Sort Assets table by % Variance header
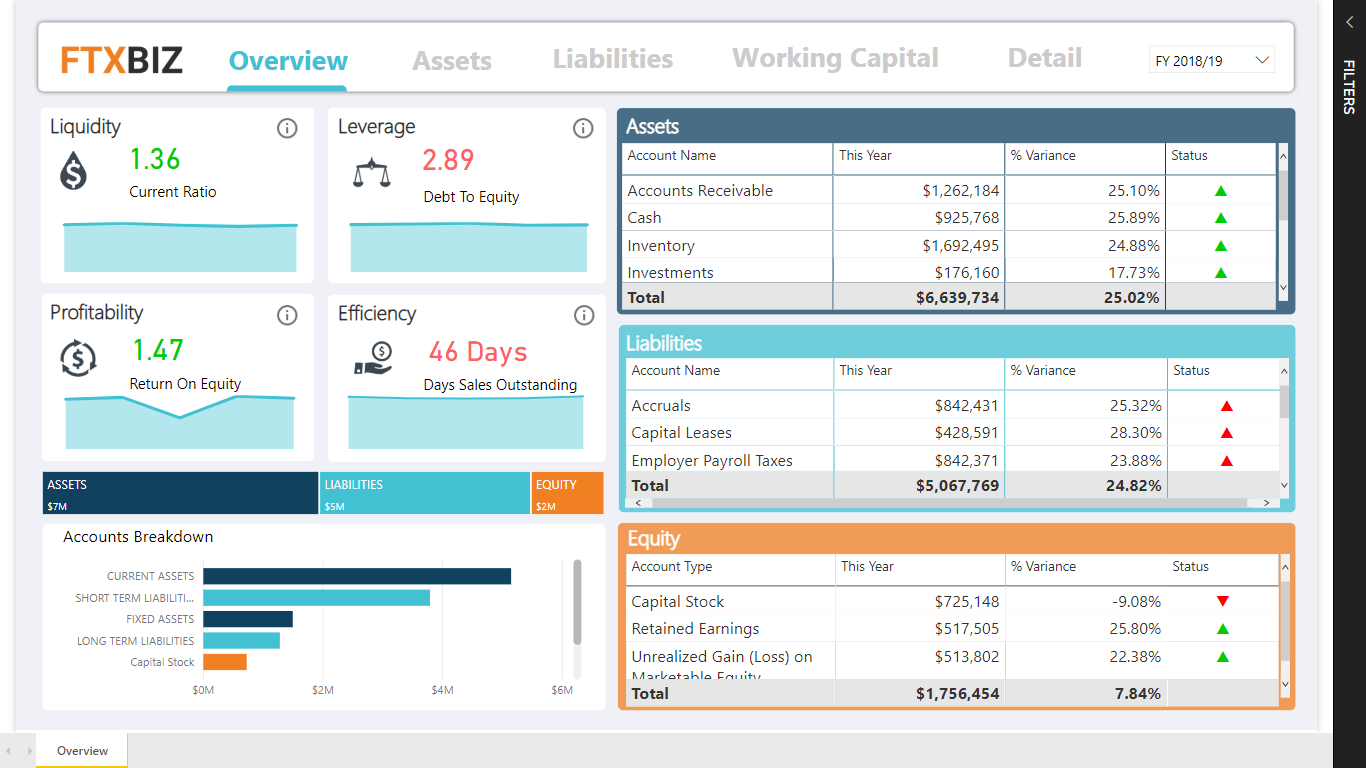Screen dimensions: 1366x768 pyautogui.click(x=1043, y=156)
